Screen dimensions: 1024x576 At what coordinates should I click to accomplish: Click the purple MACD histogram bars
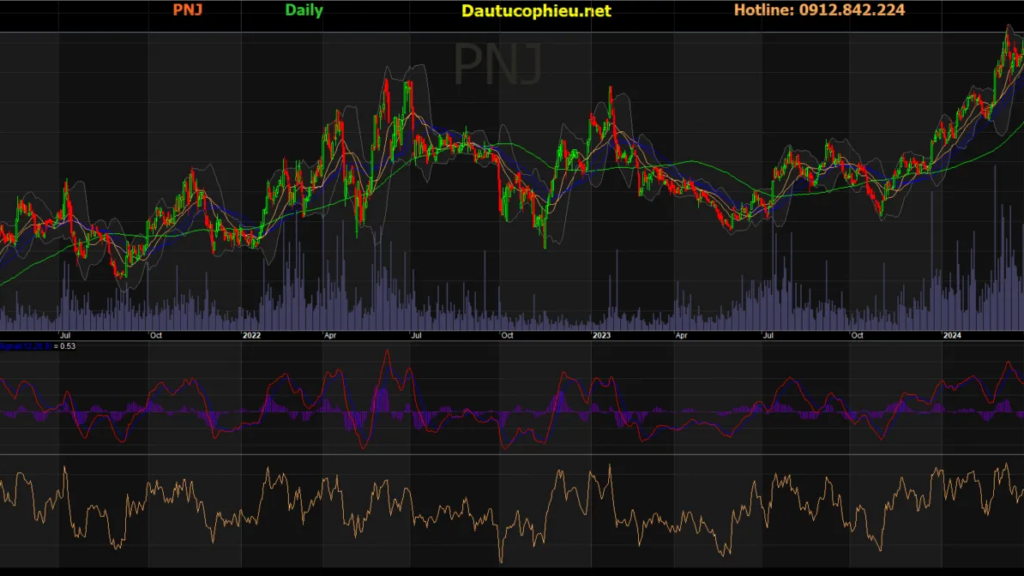pos(380,402)
